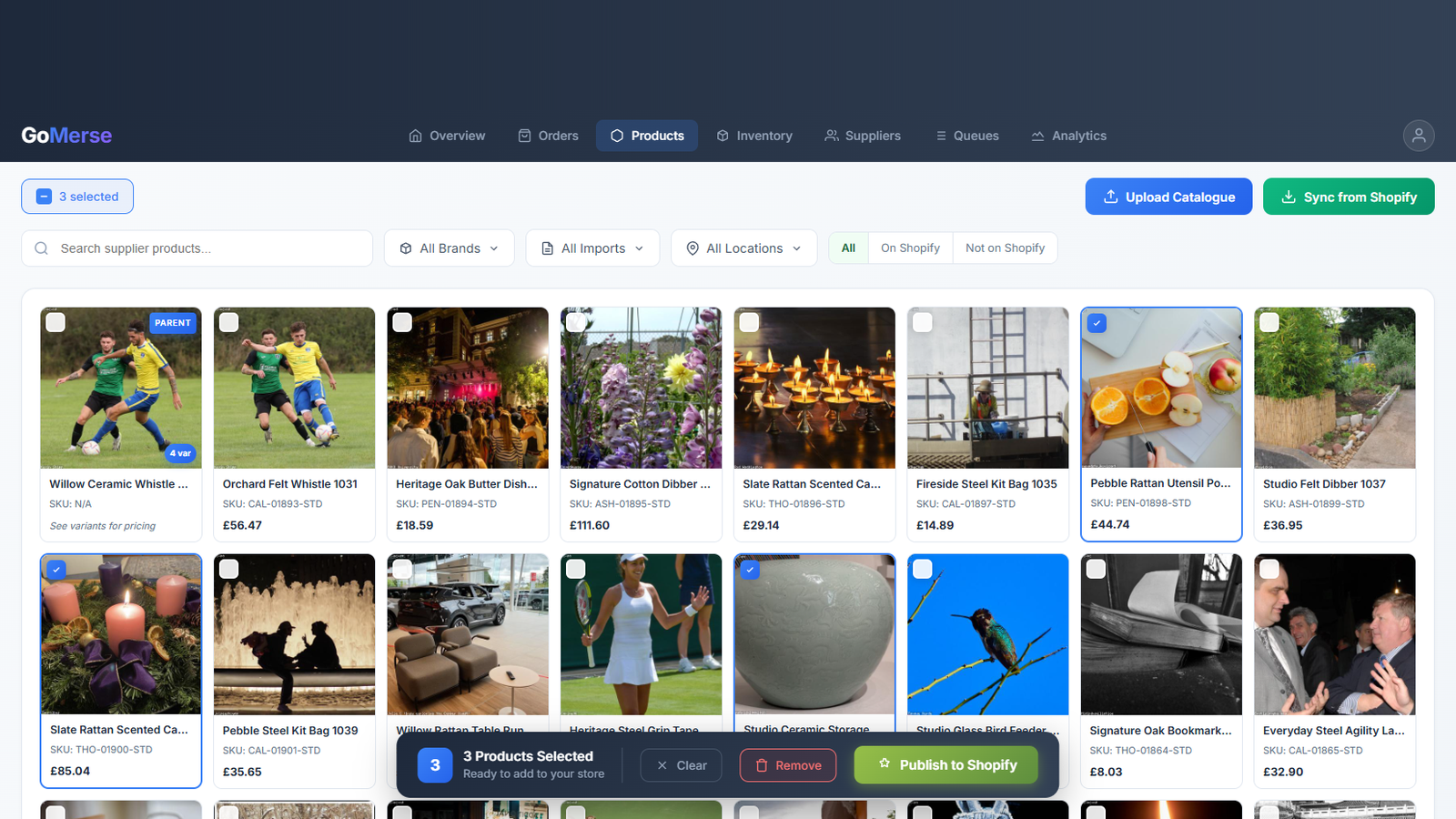This screenshot has width=1456, height=819.
Task: Focus the Search supplier products field
Action: coord(197,248)
